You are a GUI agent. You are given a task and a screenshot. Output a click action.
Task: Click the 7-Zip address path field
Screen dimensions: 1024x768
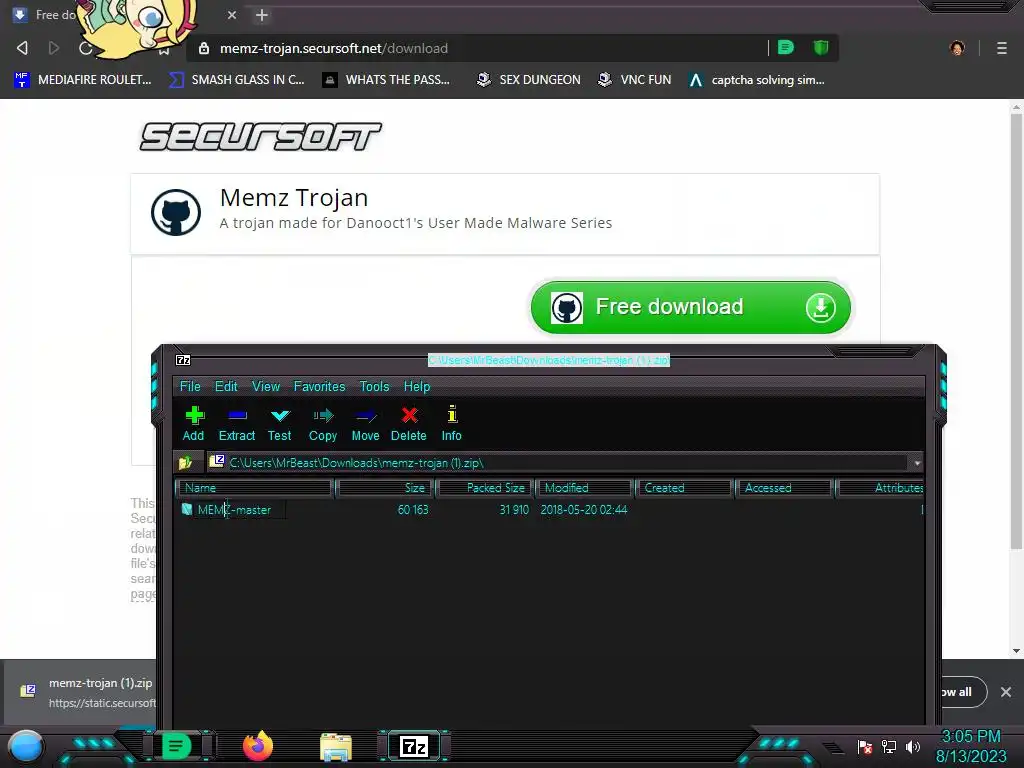click(558, 462)
